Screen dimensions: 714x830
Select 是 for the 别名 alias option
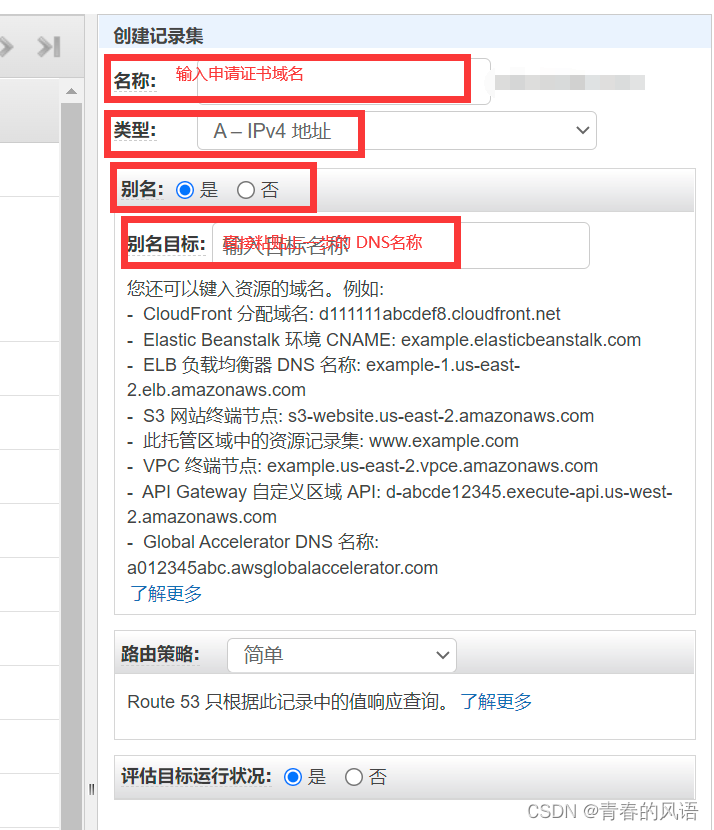click(x=185, y=190)
